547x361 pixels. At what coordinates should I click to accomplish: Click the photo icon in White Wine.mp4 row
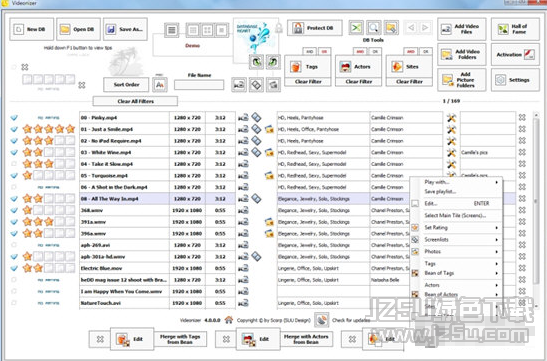point(269,152)
